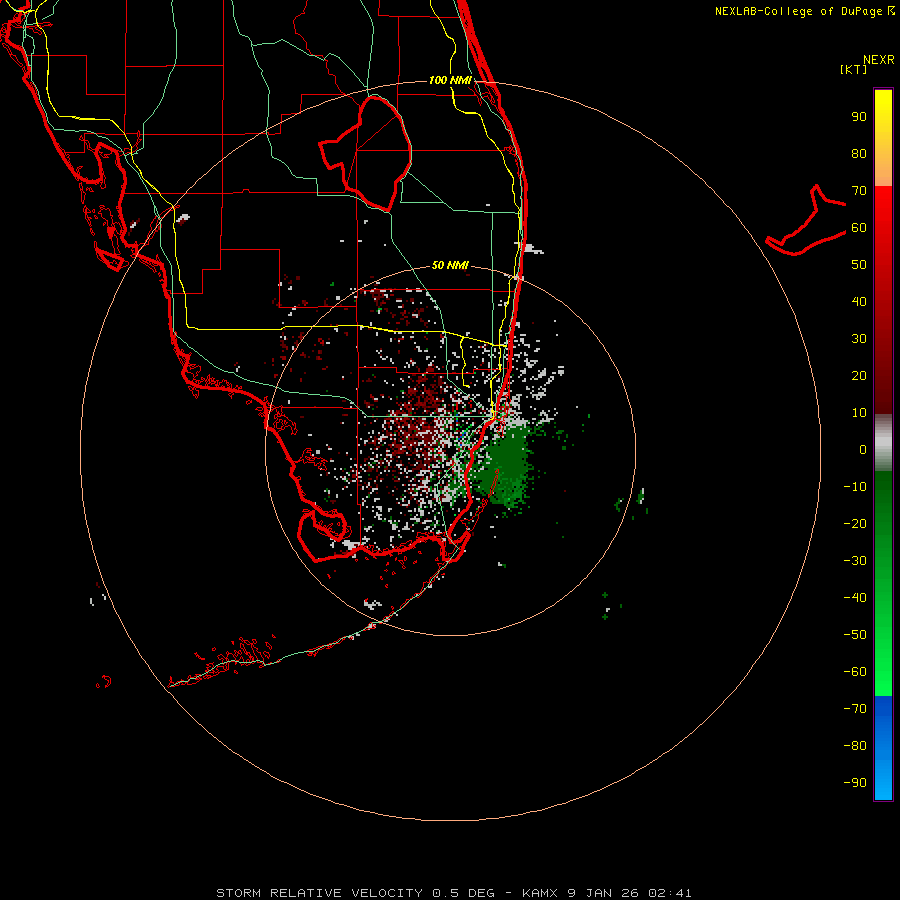Click the [KT] units label

[854, 69]
